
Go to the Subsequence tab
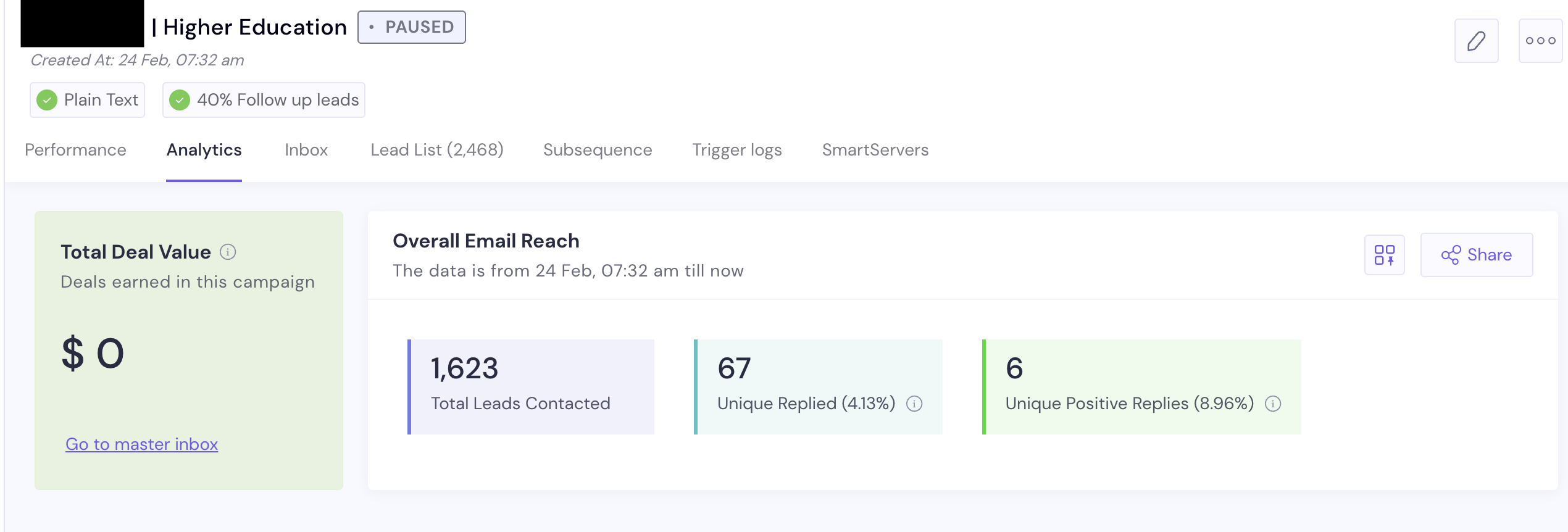pyautogui.click(x=597, y=150)
